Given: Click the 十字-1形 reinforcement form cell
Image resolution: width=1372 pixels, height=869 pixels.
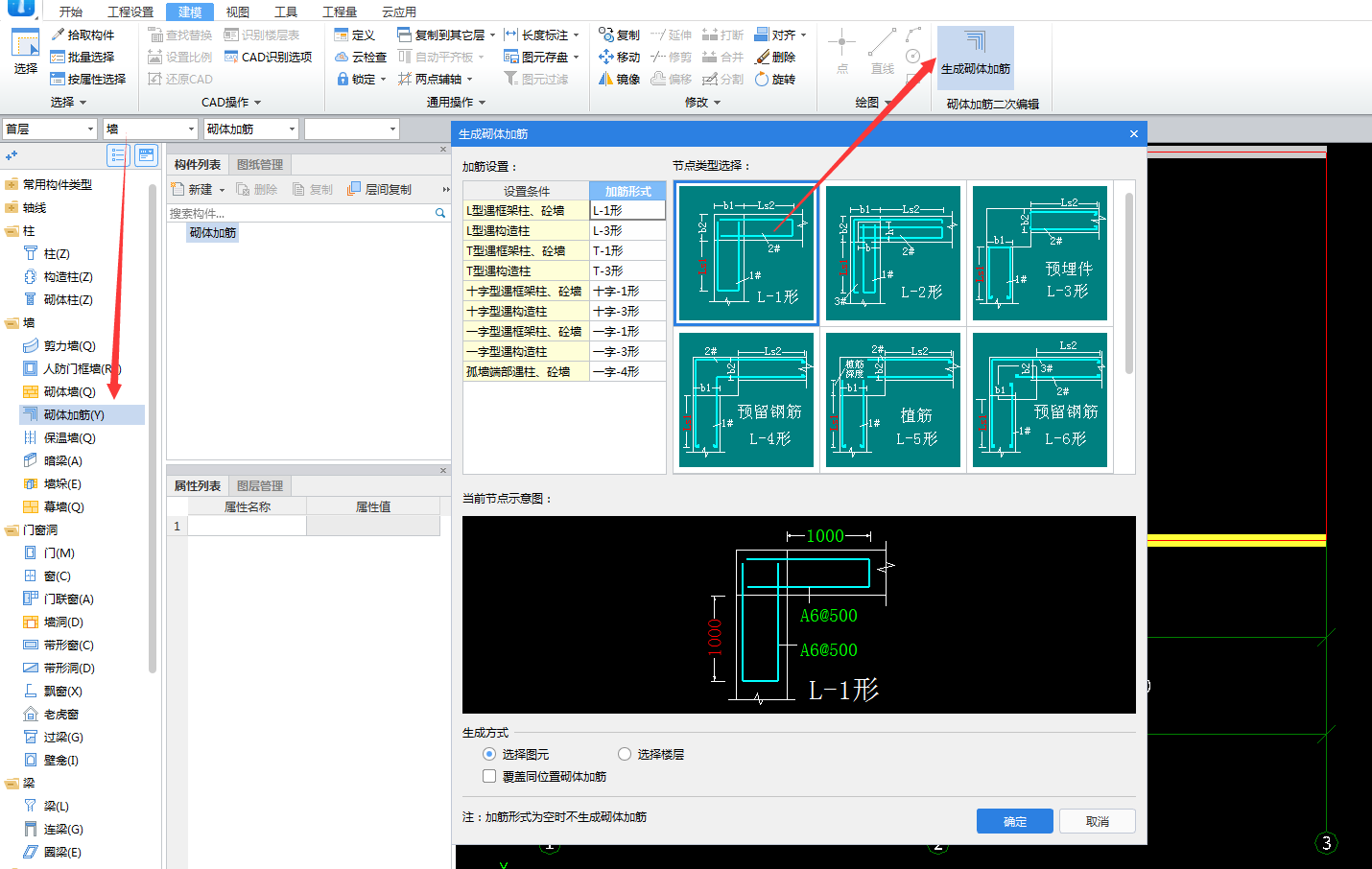Looking at the screenshot, I should pyautogui.click(x=627, y=291).
